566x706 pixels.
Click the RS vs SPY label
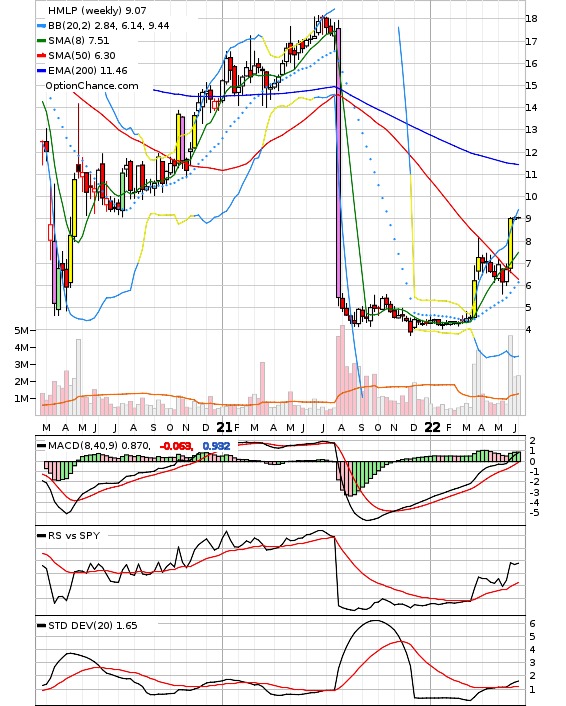coord(74,536)
